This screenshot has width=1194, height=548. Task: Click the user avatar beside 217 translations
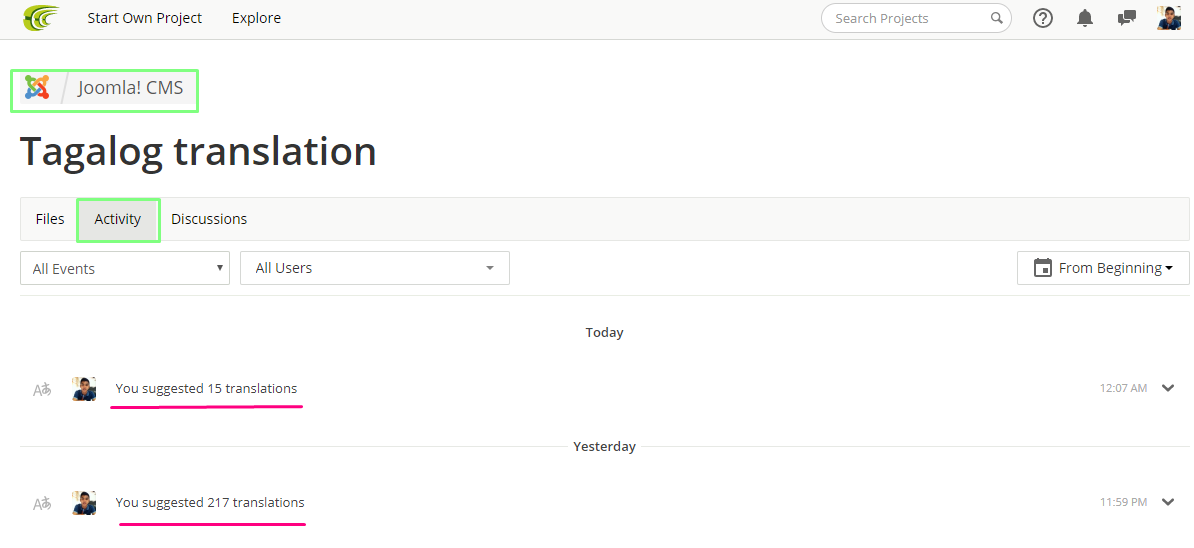click(84, 503)
